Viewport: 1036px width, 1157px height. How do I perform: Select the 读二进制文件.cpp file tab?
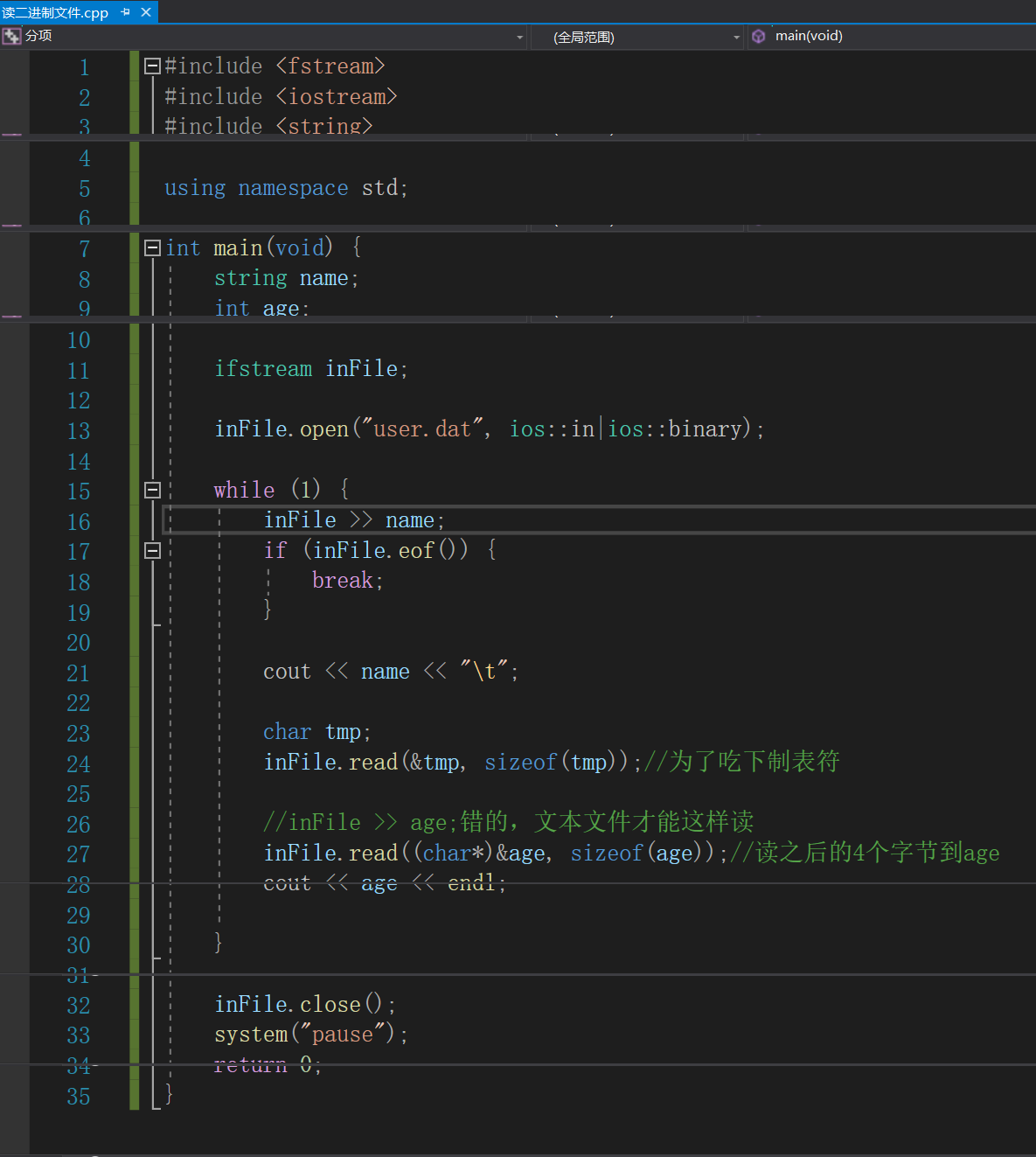click(x=55, y=12)
